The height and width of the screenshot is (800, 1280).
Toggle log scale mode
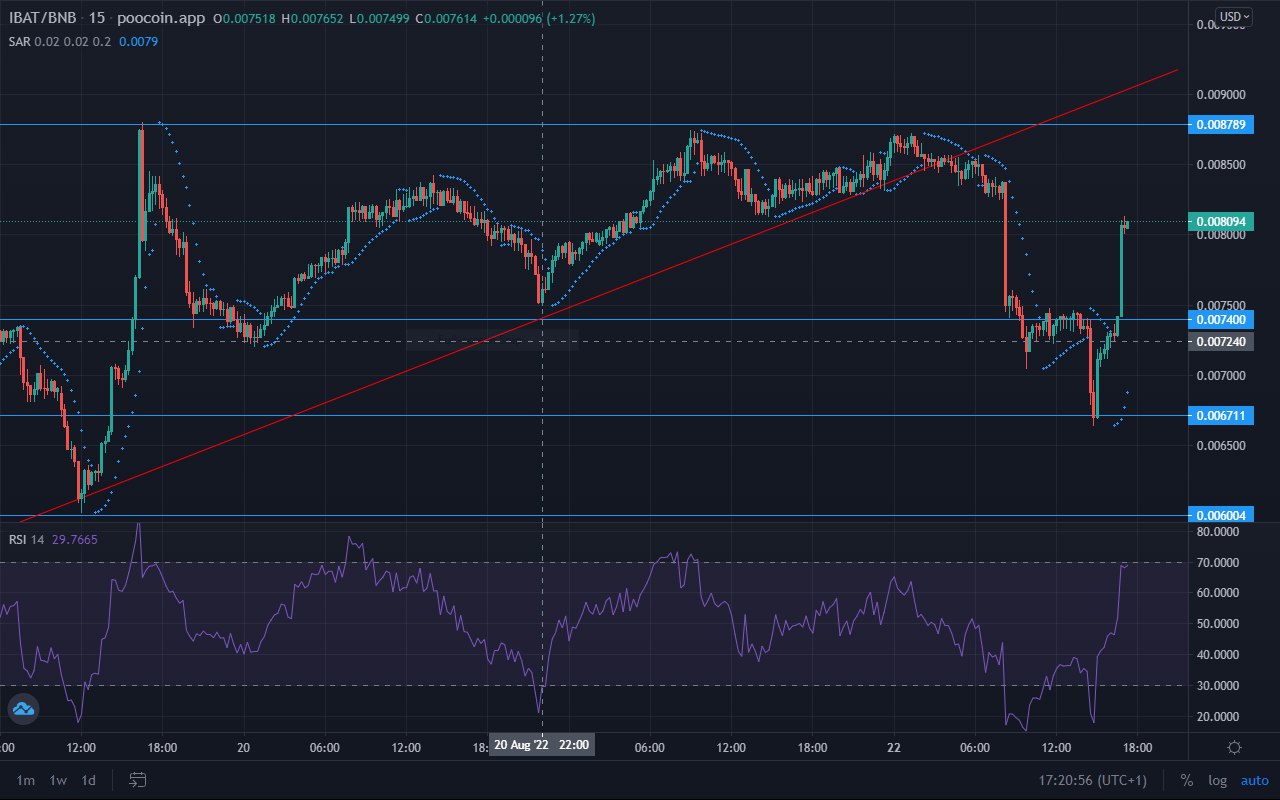tap(1217, 780)
